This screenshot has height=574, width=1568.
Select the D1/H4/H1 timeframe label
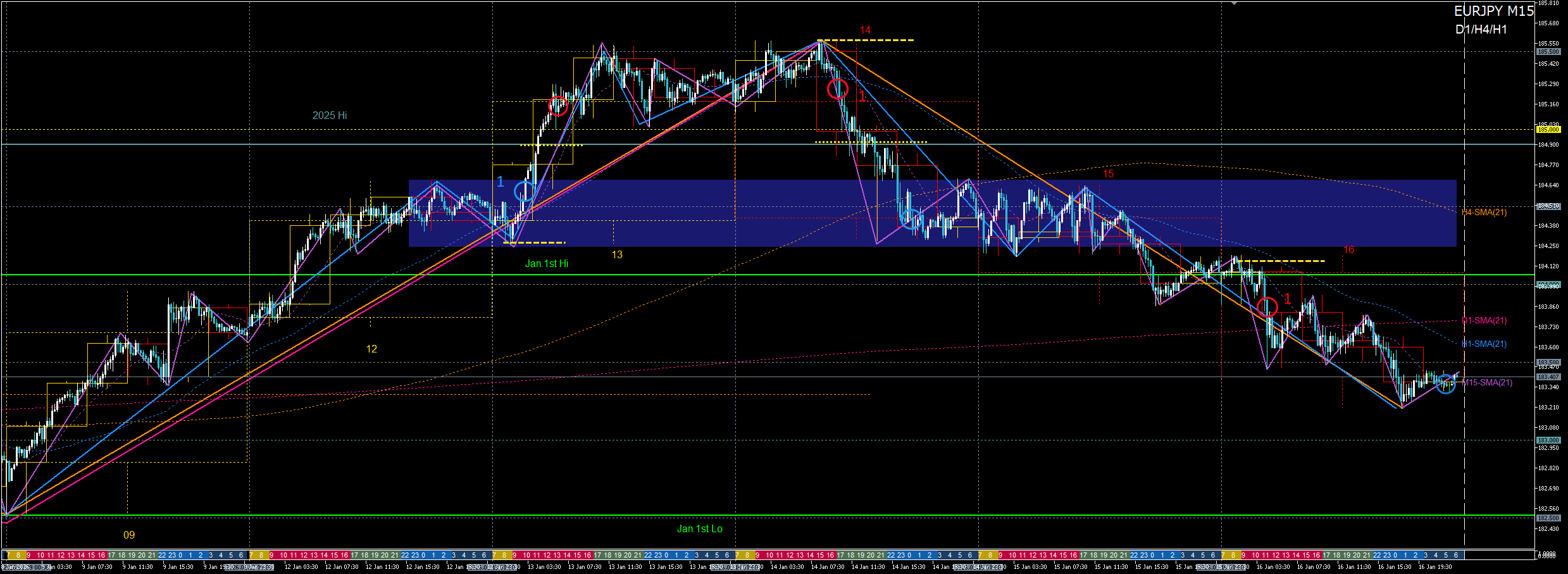point(1481,30)
